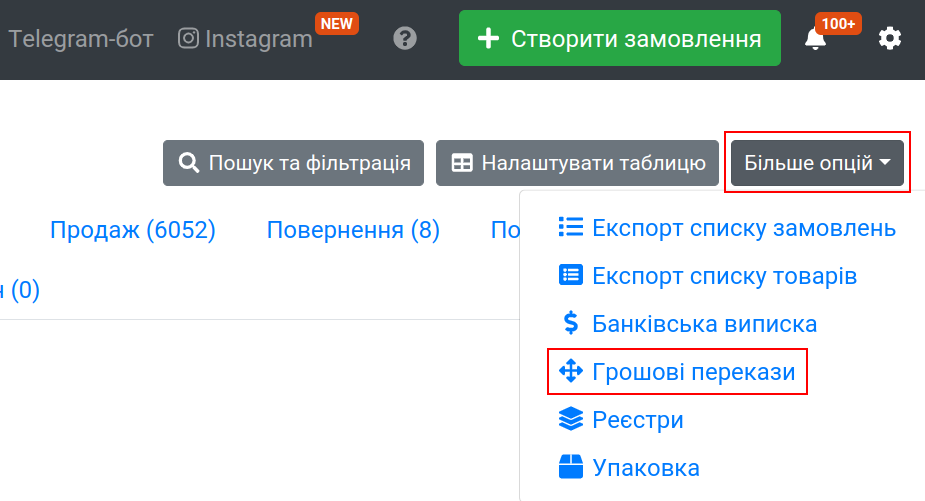This screenshot has height=501, width=925.
Task: Click the help question mark icon
Action: [405, 39]
